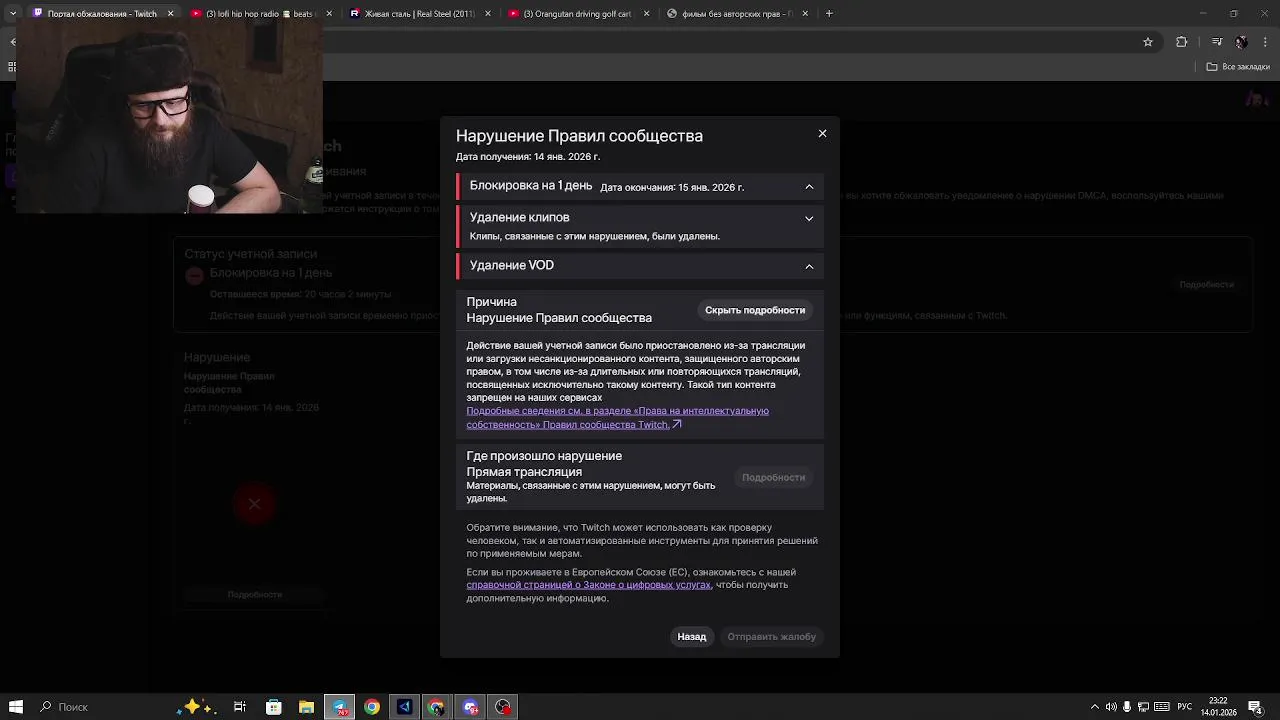Click 'Отправить жалобу' button
Viewport: 1280px width, 720px height.
point(772,637)
